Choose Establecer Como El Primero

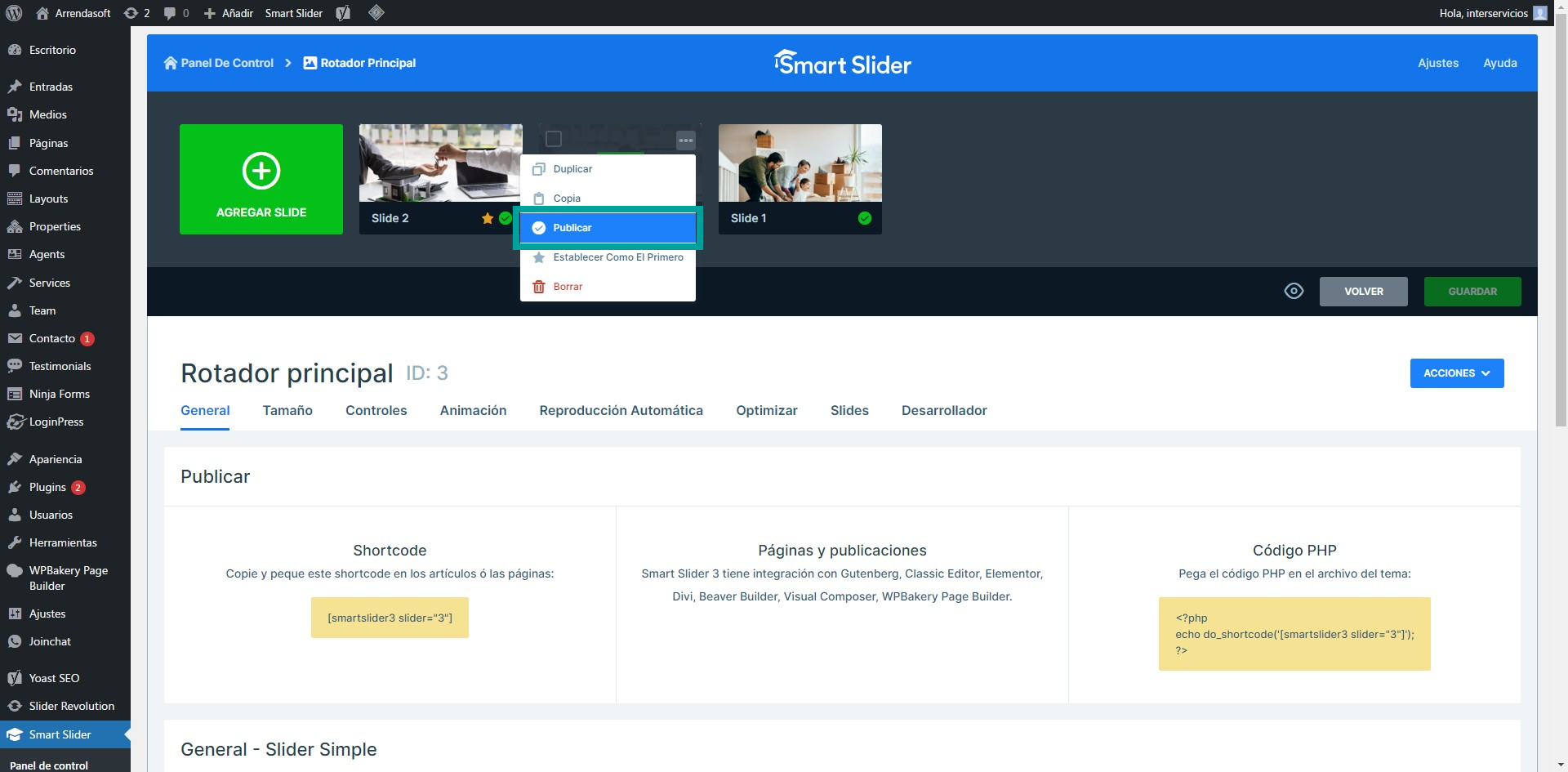point(608,257)
